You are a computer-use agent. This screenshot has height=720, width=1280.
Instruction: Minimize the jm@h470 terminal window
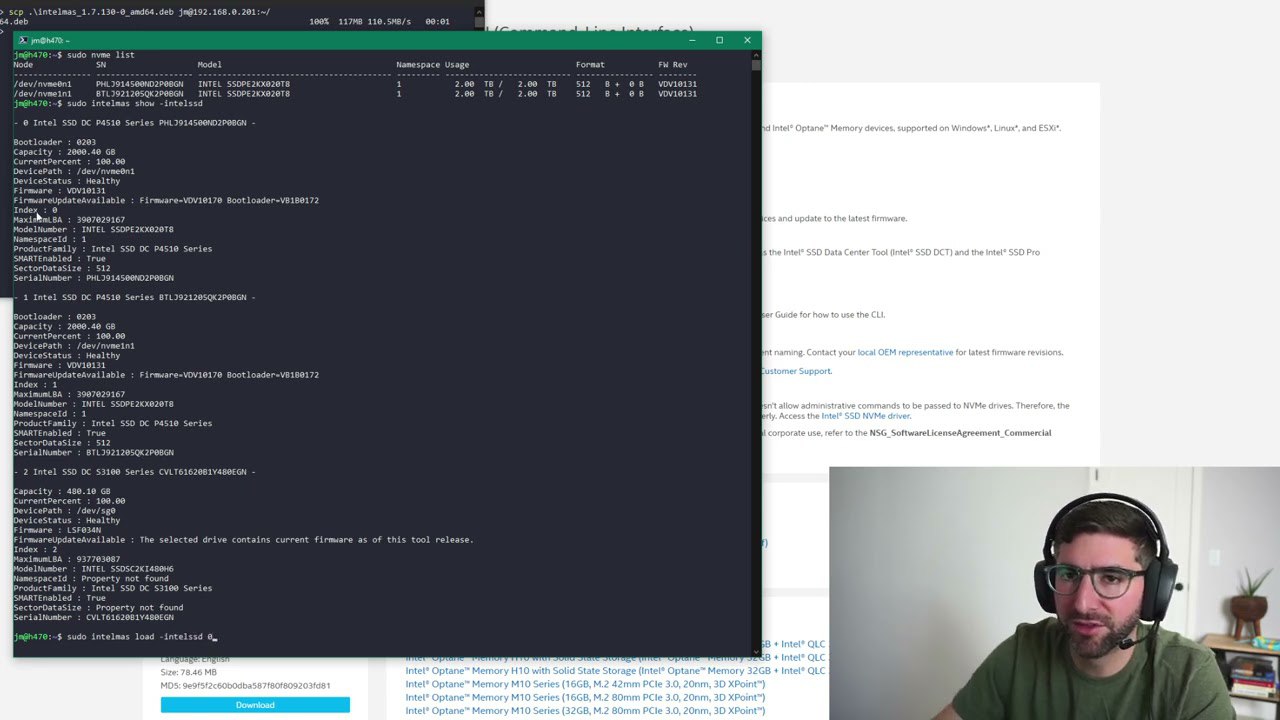click(x=691, y=40)
